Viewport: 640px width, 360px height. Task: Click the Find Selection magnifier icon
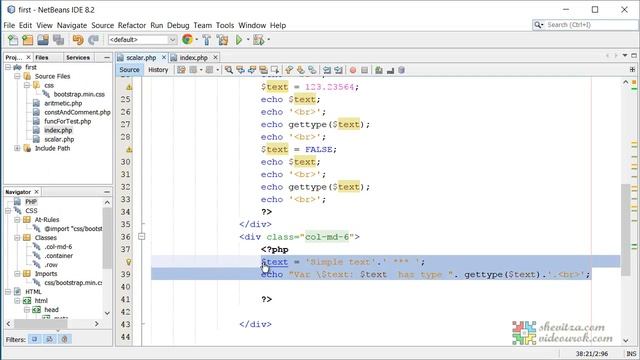point(229,70)
